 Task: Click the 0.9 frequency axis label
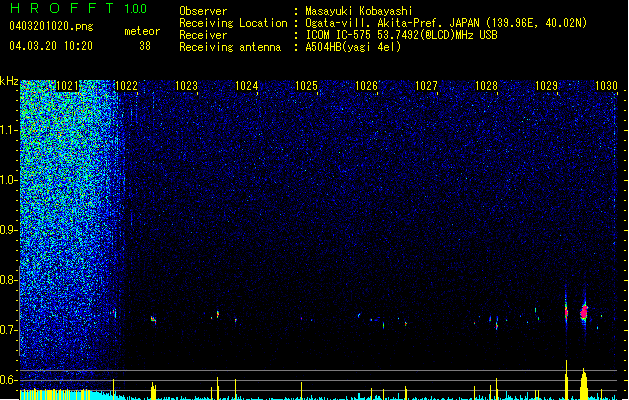click(x=8, y=230)
